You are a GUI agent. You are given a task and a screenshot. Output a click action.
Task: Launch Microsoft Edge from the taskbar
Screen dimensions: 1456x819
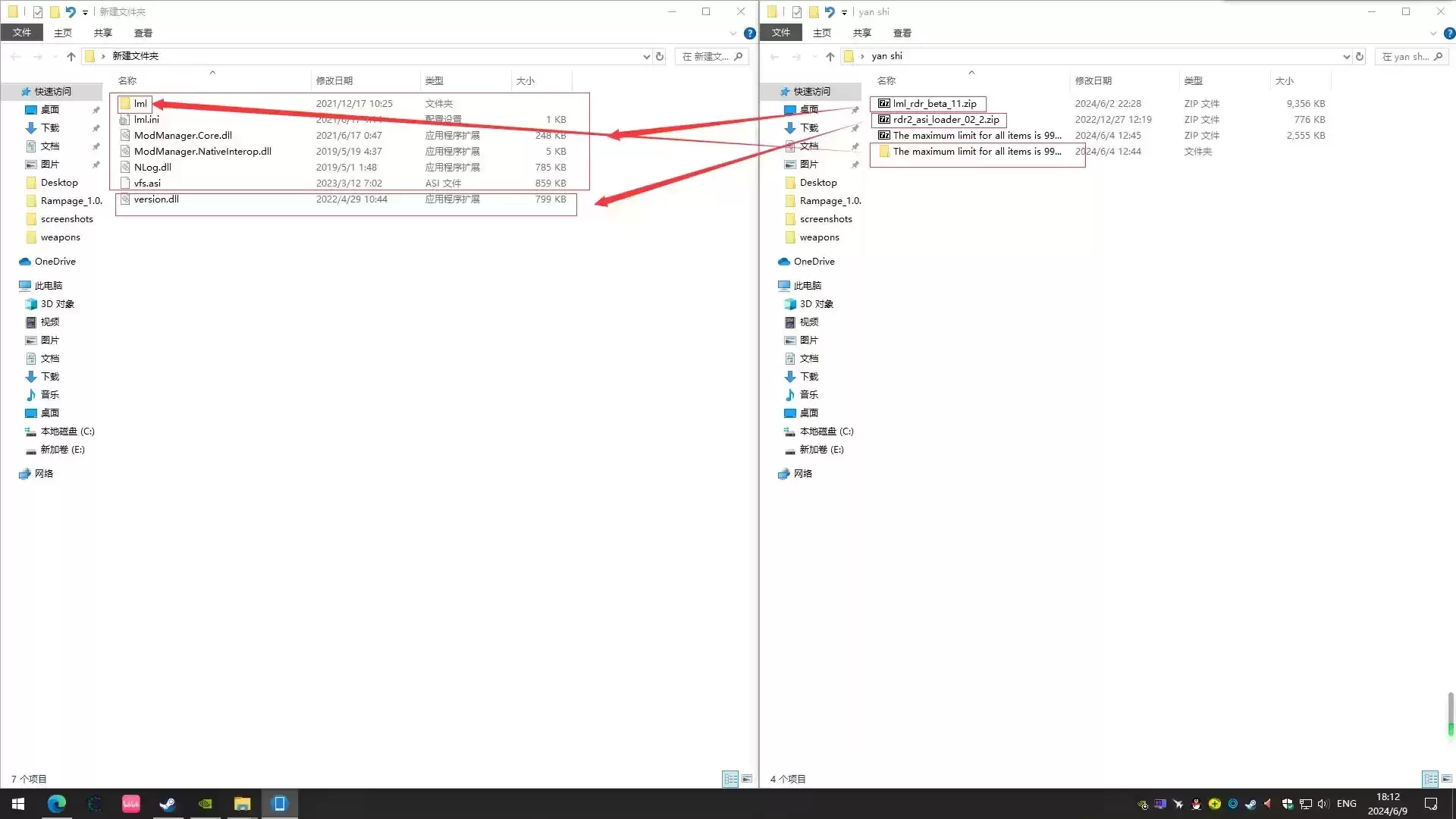pos(57,804)
